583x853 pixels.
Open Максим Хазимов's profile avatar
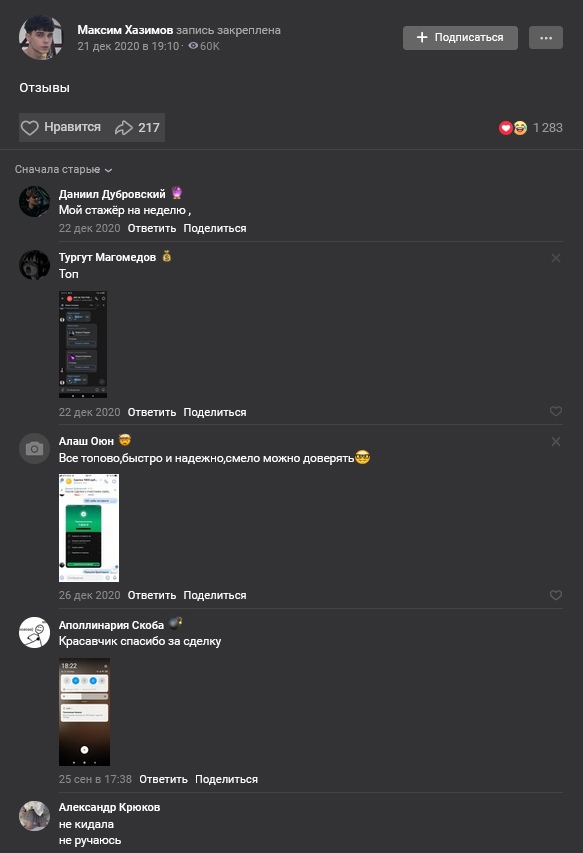click(41, 38)
